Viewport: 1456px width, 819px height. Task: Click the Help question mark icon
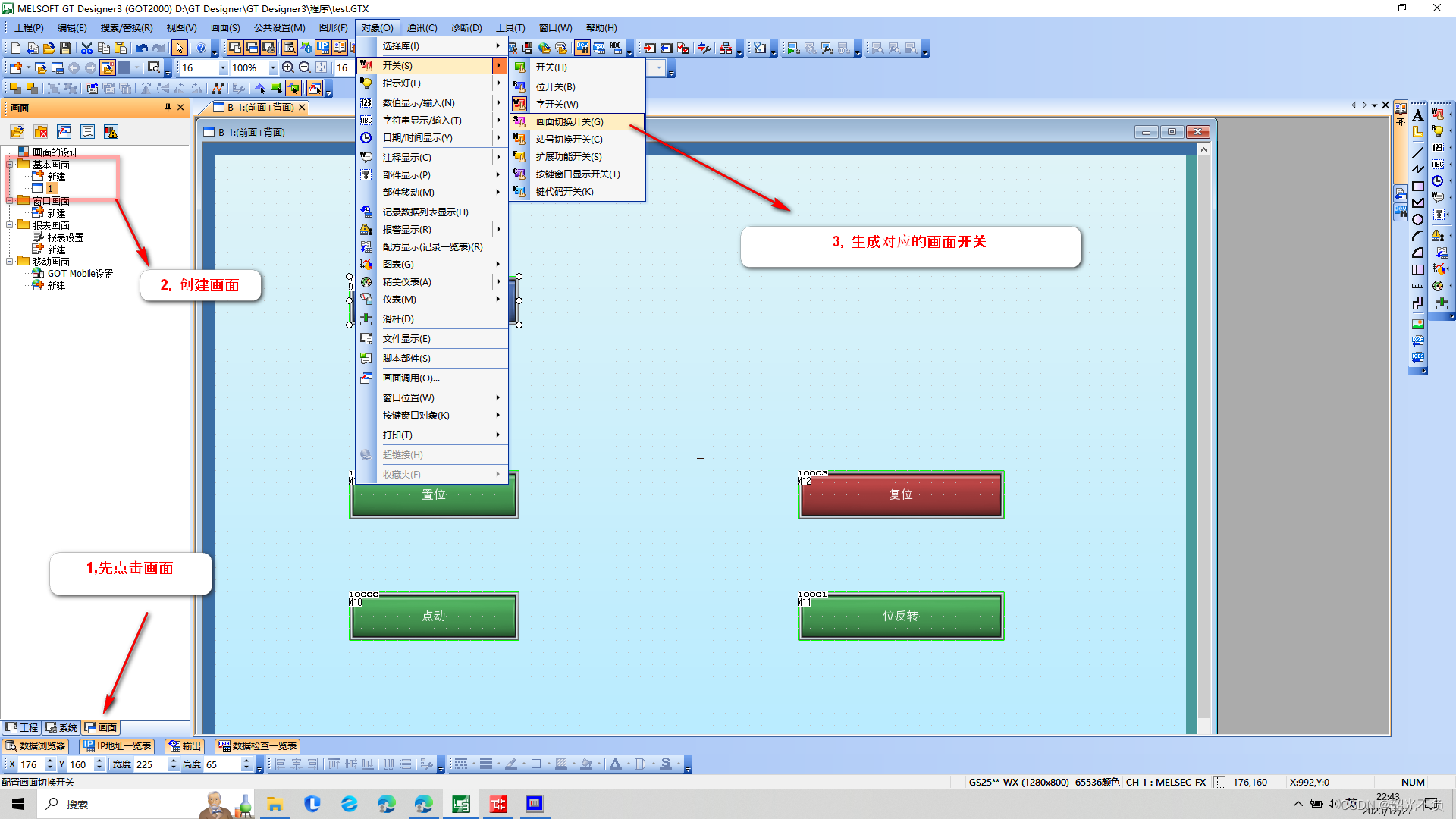point(201,48)
